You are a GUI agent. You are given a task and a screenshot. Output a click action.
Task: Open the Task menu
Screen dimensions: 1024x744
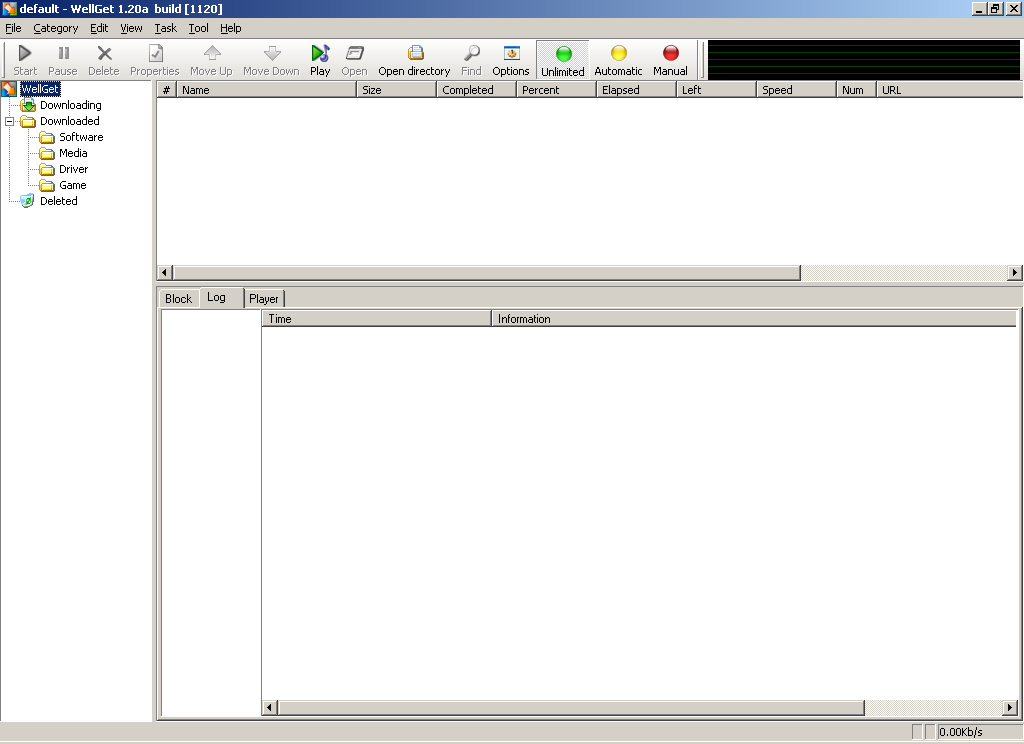(x=166, y=28)
